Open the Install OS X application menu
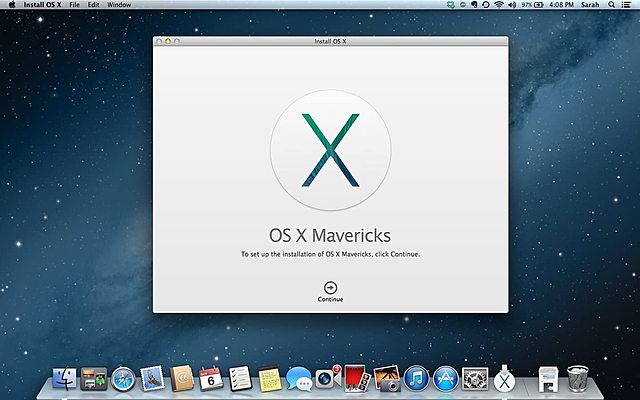Image resolution: width=640 pixels, height=400 pixels. click(x=42, y=4)
